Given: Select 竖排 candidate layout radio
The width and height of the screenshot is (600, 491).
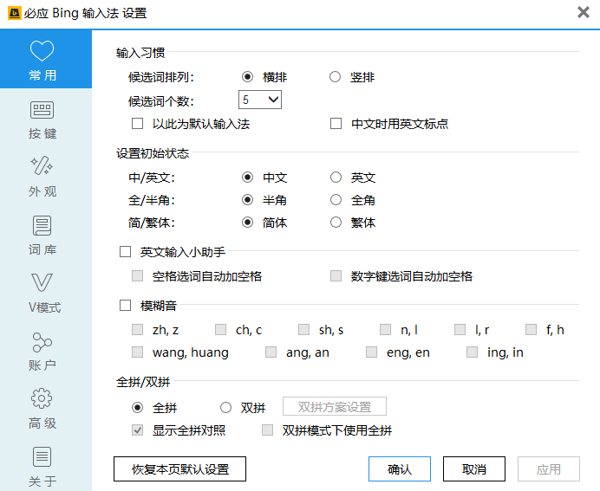Looking at the screenshot, I should pos(337,76).
